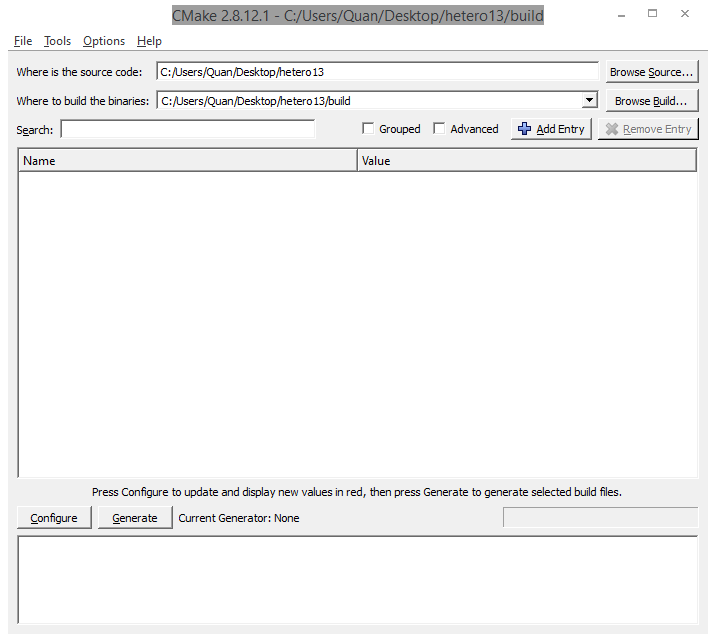Click the source code path field
Viewport: 716px width, 642px height.
[377, 72]
